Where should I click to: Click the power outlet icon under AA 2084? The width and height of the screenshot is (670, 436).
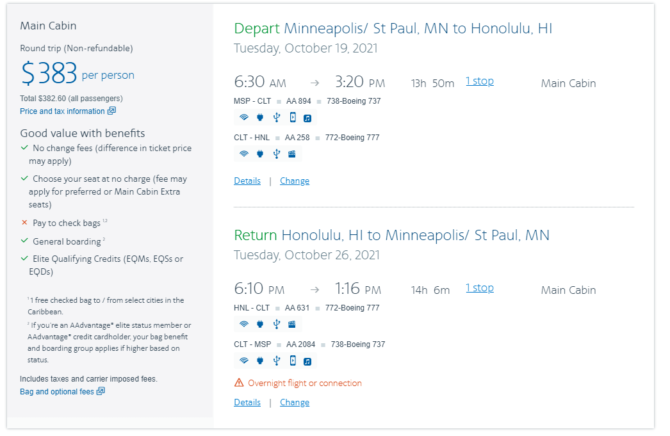(x=260, y=361)
